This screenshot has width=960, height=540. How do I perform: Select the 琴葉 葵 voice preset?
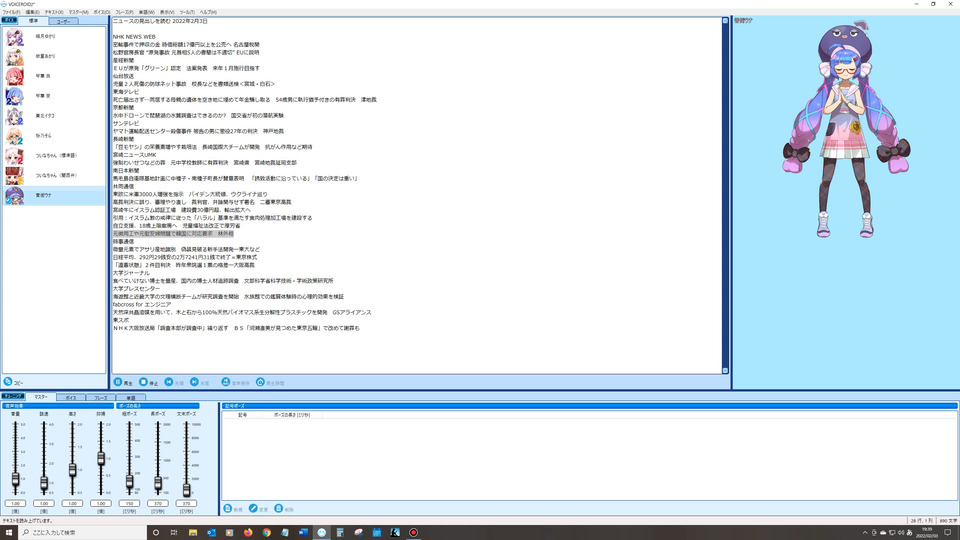click(x=54, y=96)
